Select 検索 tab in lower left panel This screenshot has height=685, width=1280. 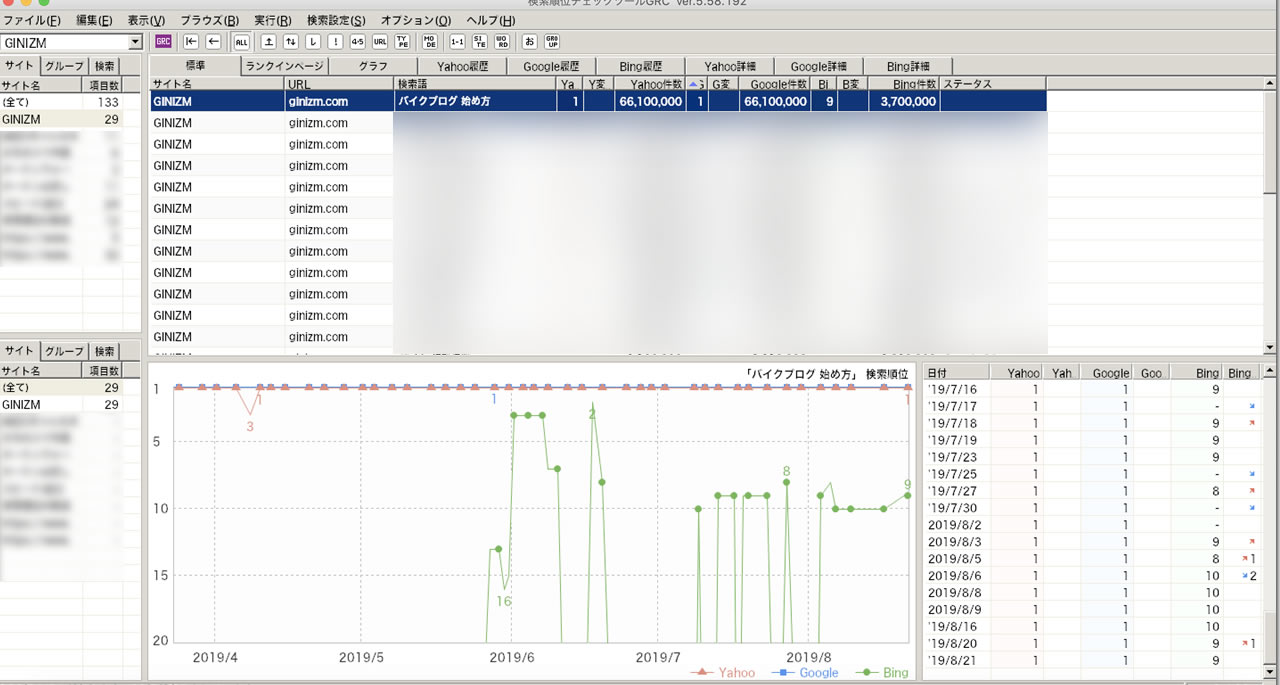click(x=104, y=351)
